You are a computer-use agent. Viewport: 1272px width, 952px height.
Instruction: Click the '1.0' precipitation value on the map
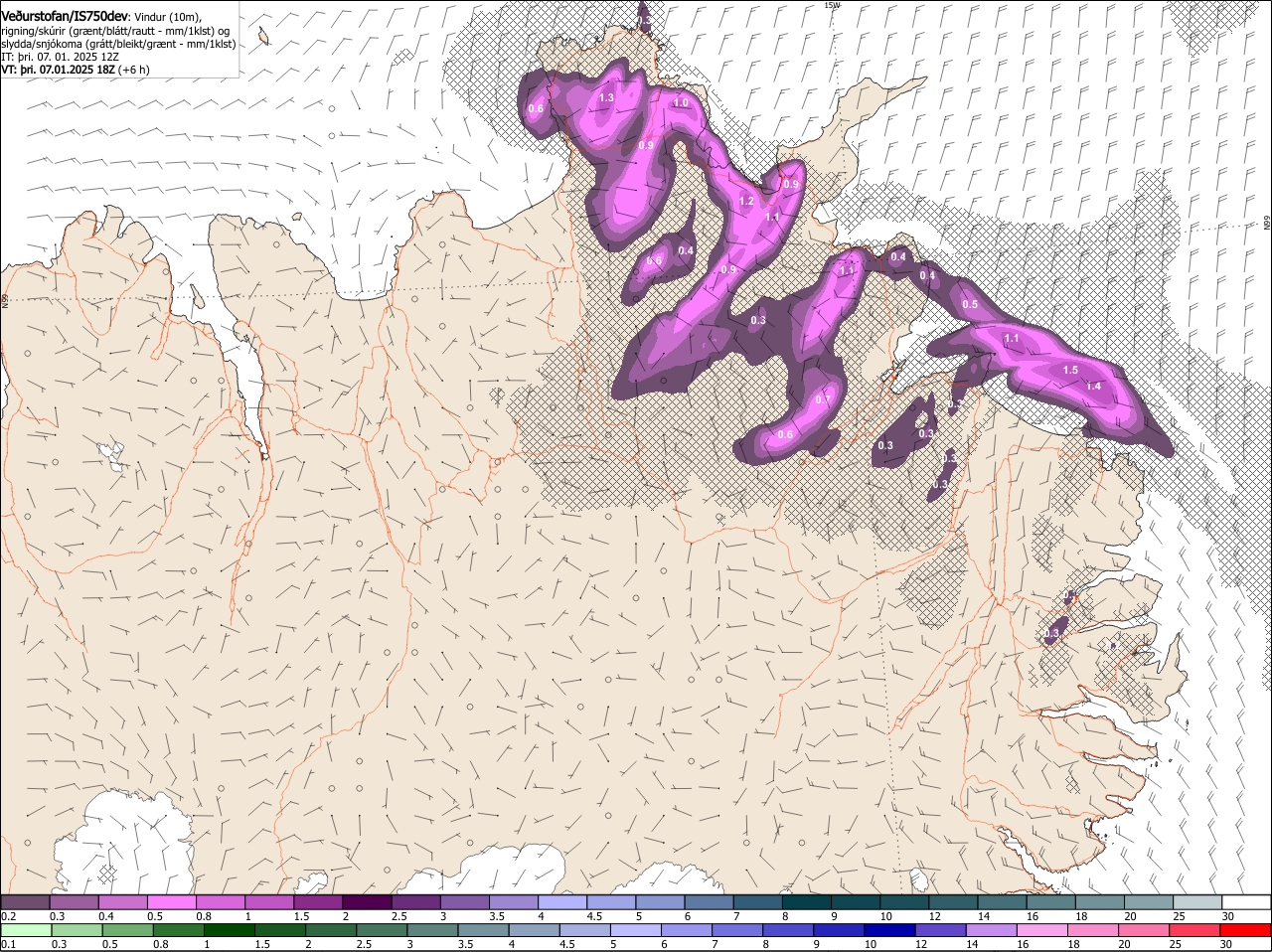pos(681,102)
